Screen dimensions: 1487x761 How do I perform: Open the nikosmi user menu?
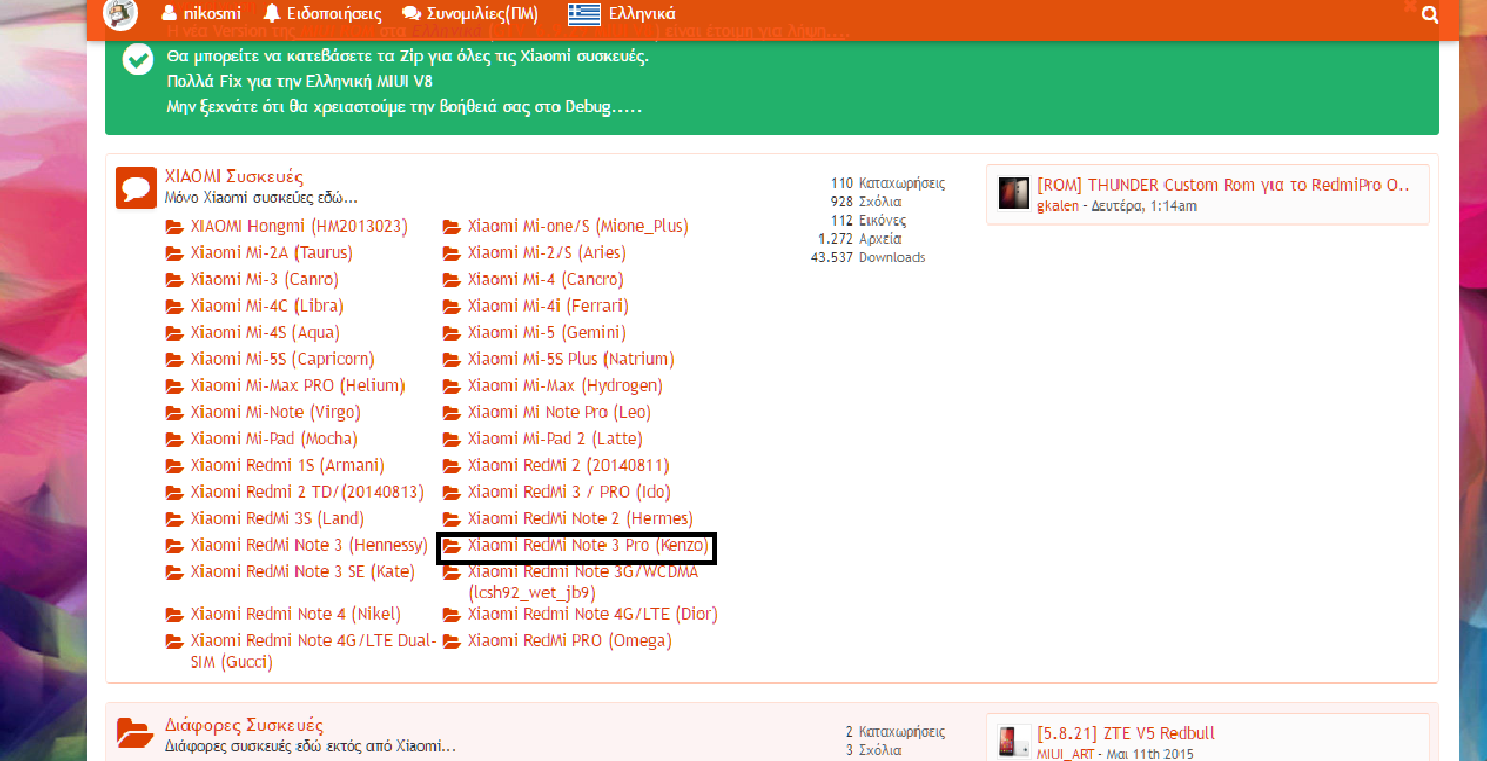pyautogui.click(x=200, y=14)
